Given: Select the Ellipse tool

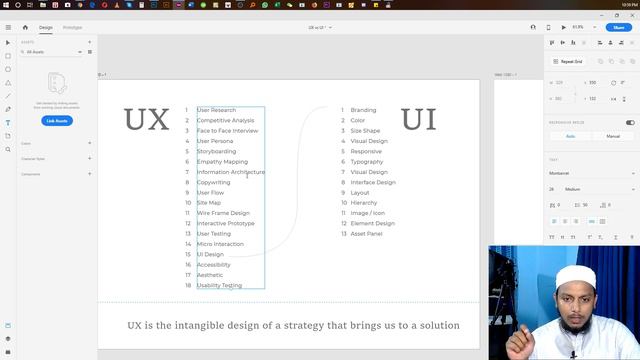Looking at the screenshot, I should point(8,69).
